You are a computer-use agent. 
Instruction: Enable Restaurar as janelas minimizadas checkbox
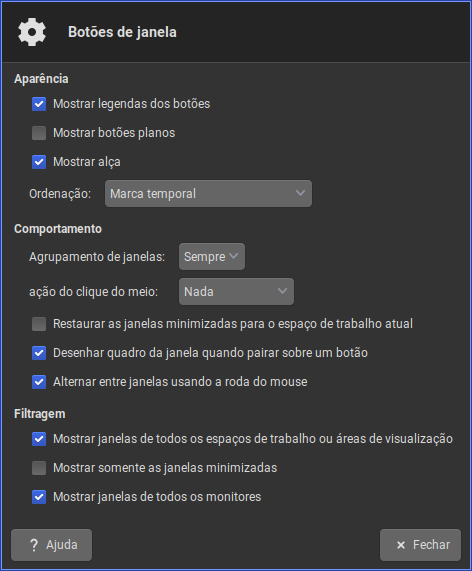(39, 324)
